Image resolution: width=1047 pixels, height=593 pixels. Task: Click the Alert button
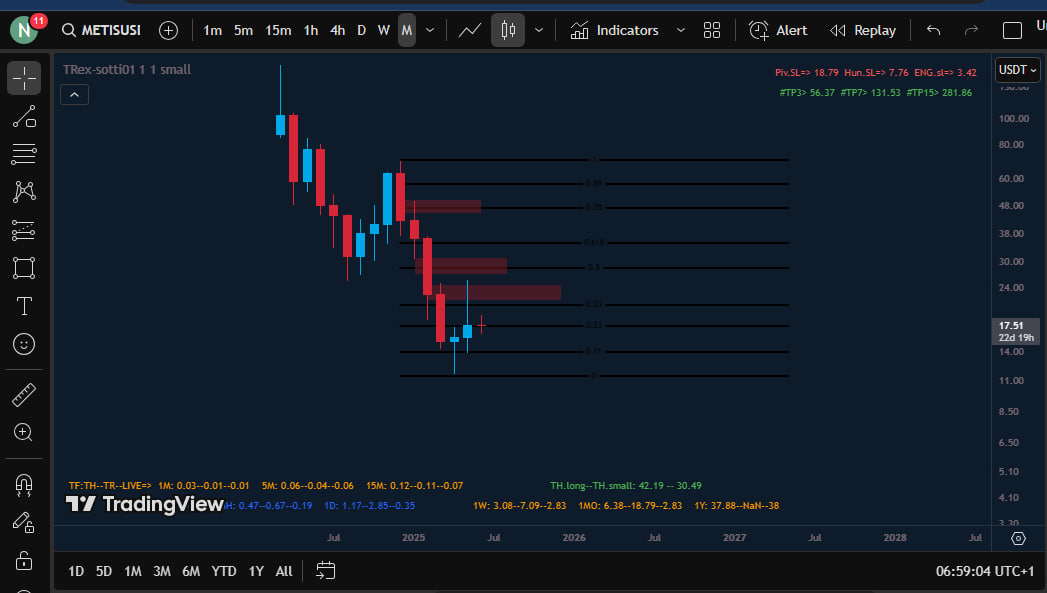[x=778, y=31]
